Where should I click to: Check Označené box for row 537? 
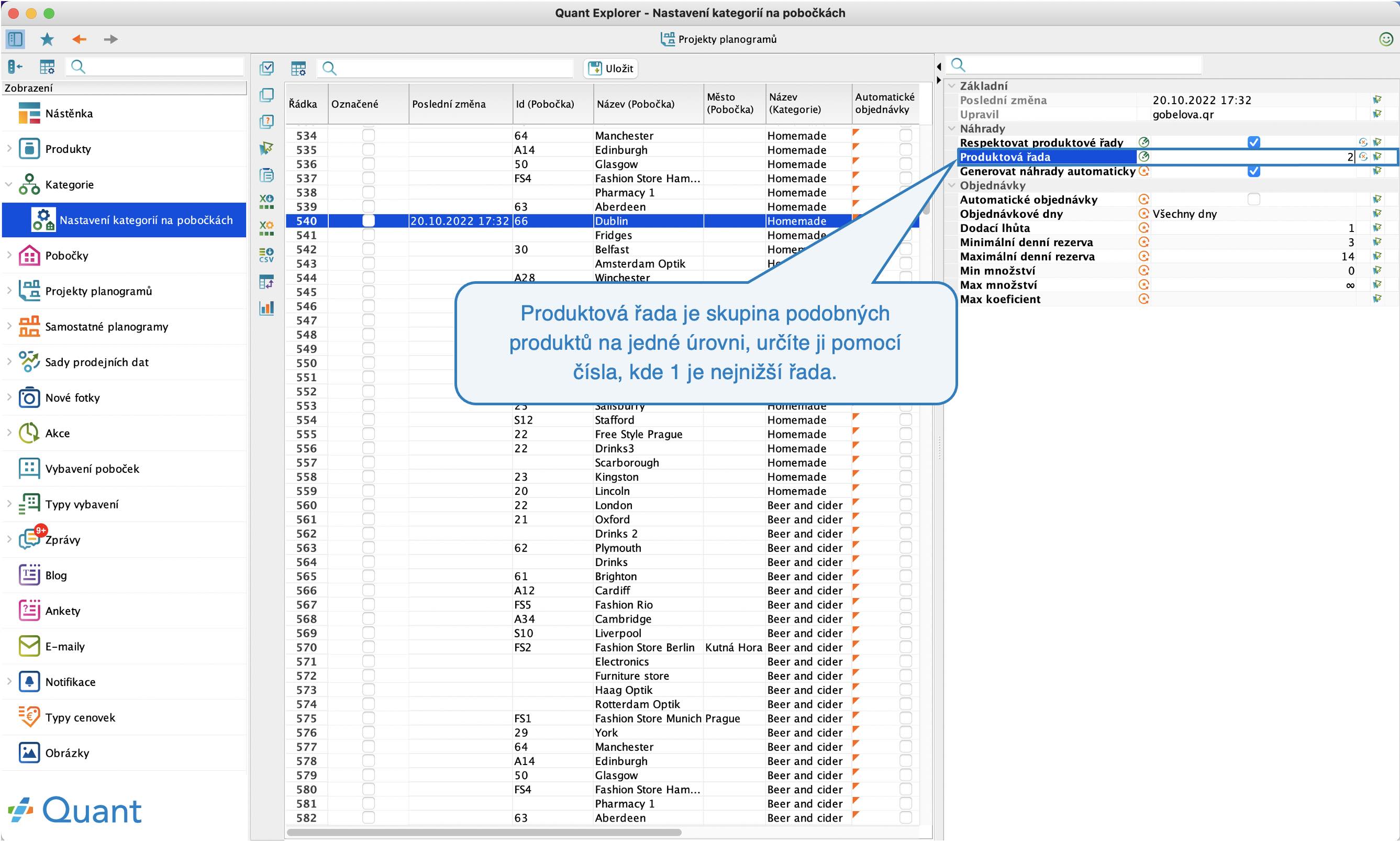(368, 178)
